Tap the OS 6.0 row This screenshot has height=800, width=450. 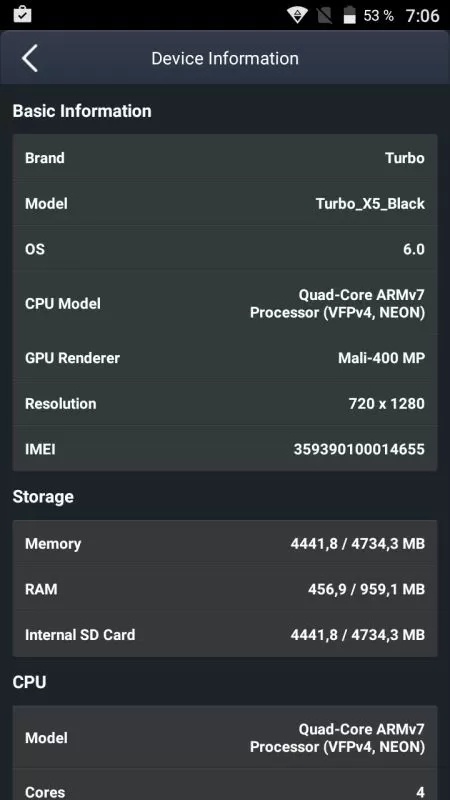click(225, 249)
